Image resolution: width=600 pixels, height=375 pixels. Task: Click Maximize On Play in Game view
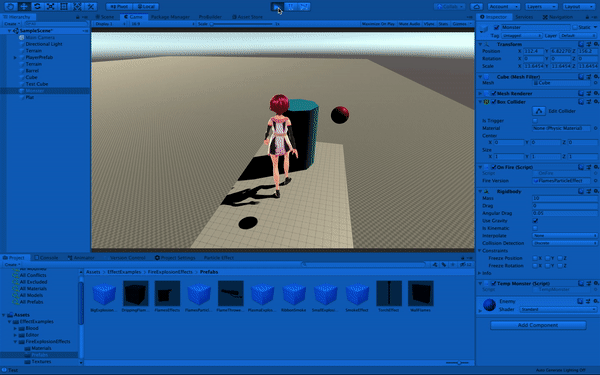point(378,24)
